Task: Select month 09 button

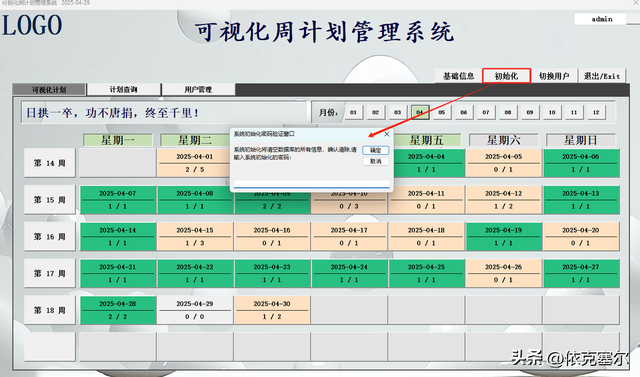Action: point(530,112)
